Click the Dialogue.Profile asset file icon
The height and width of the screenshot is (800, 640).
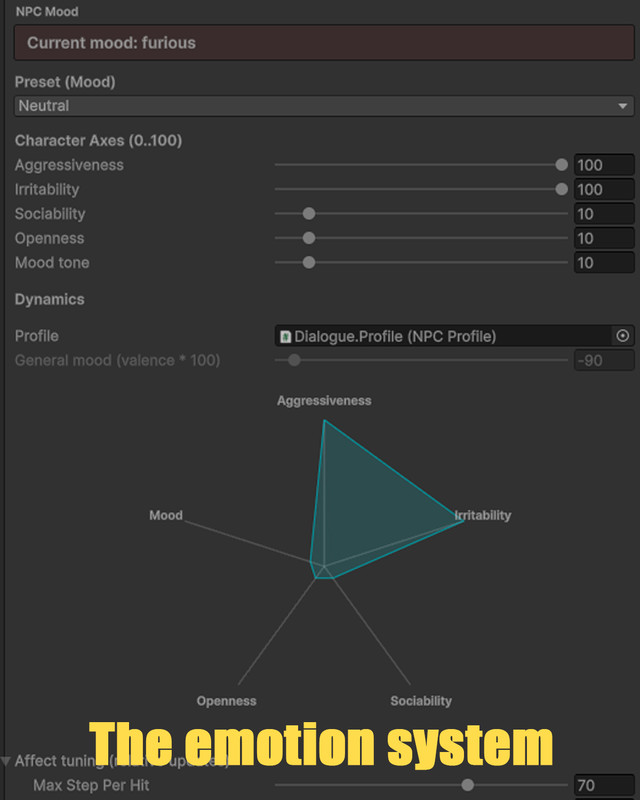tap(286, 336)
